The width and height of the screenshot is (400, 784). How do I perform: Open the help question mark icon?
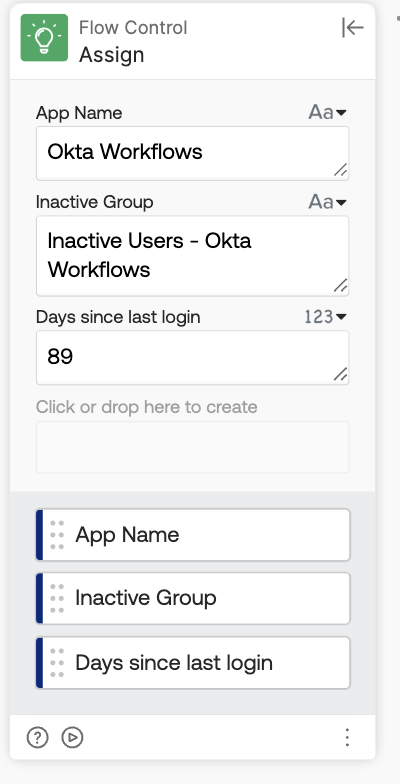click(38, 737)
